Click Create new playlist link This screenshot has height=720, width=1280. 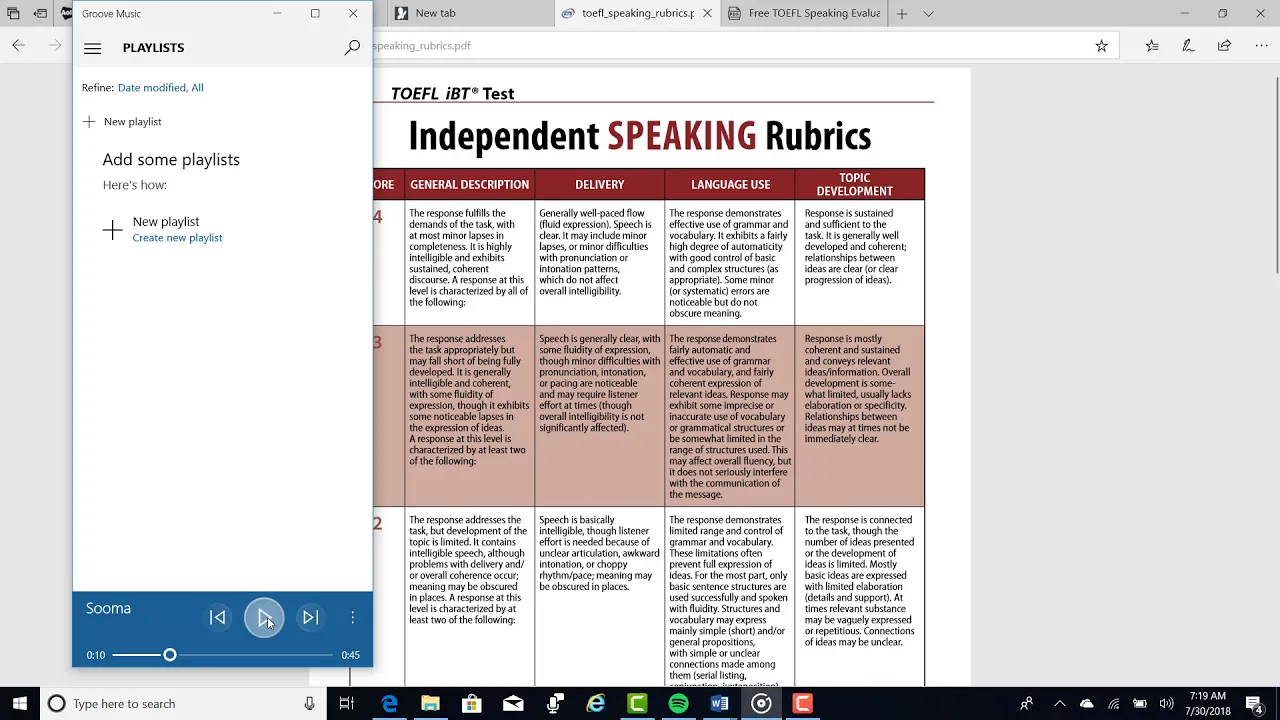point(177,238)
